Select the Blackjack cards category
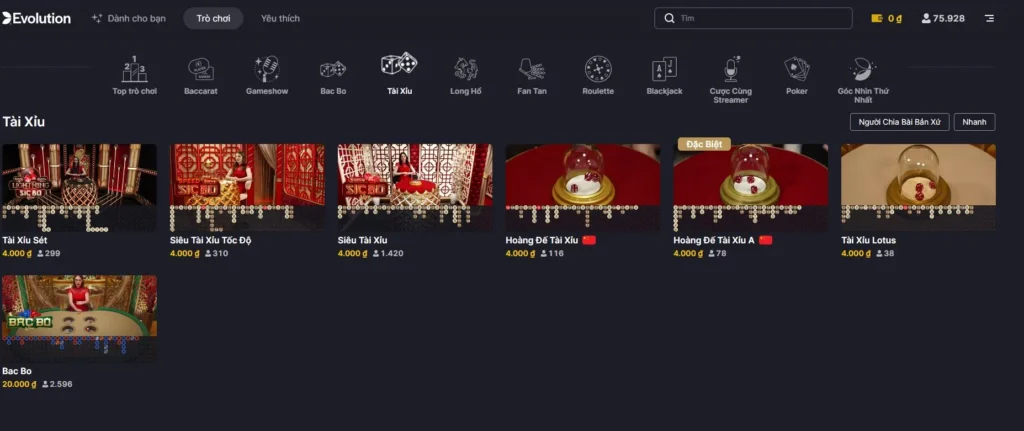The image size is (1024, 431). coord(664,76)
